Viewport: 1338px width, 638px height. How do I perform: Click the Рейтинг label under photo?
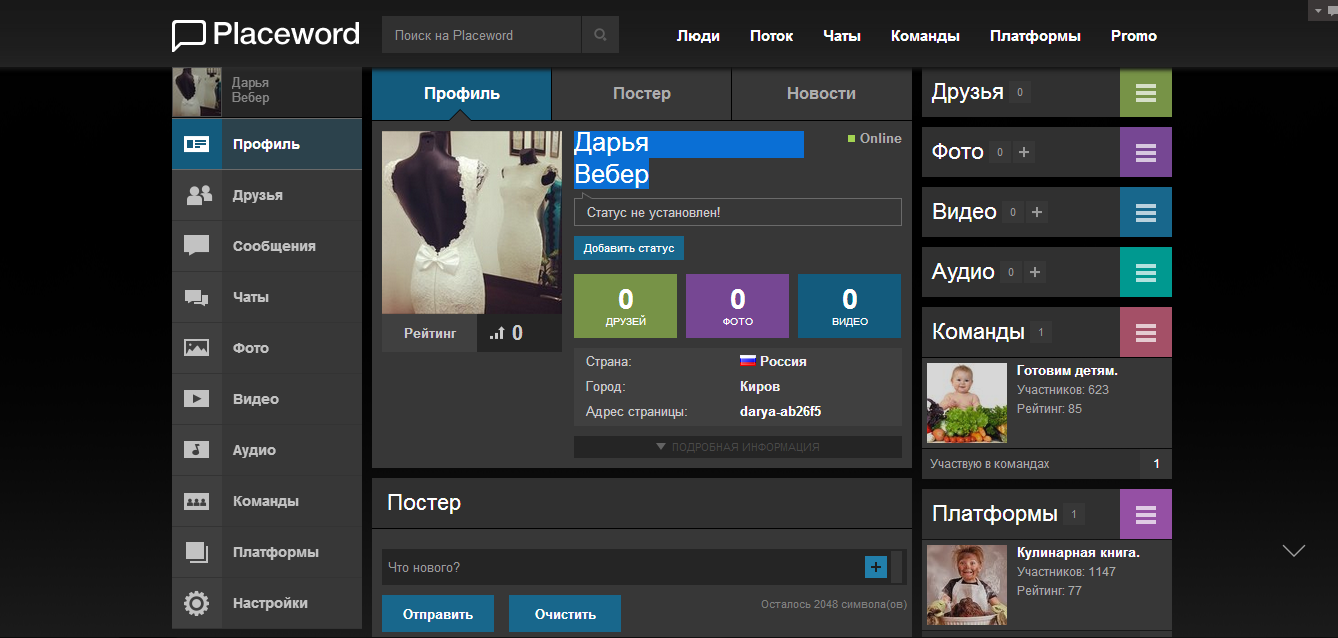[x=430, y=333]
